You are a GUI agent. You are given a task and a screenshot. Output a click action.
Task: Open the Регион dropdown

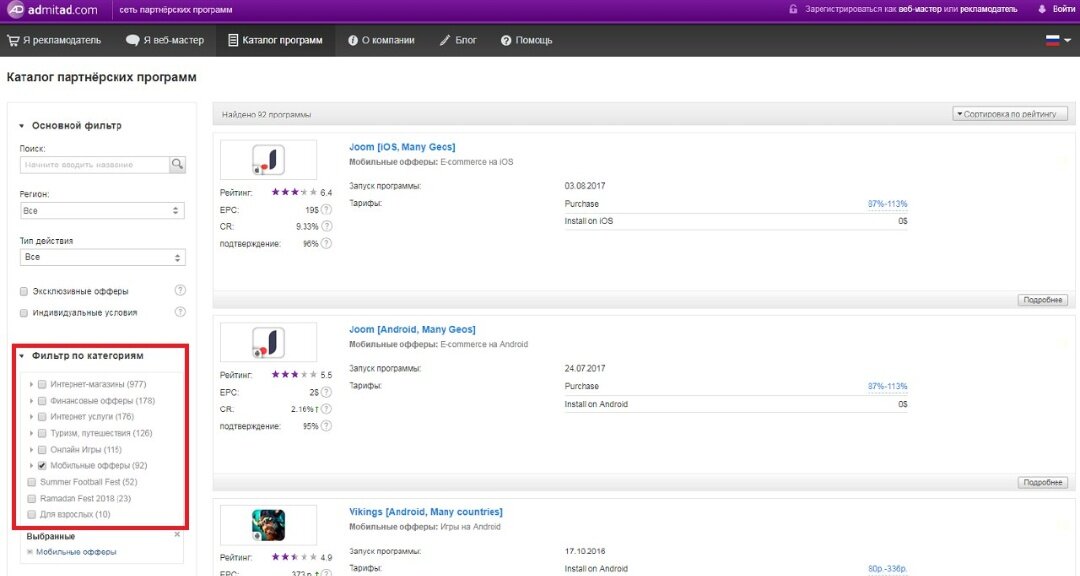[x=103, y=211]
